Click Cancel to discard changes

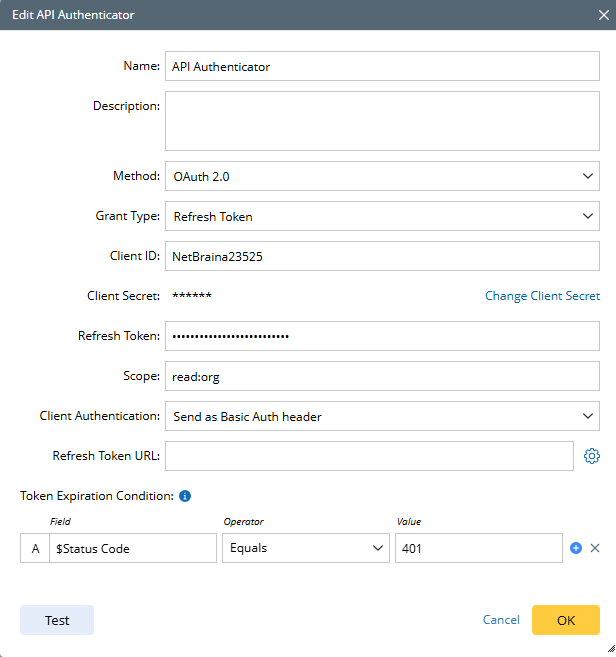point(501,620)
